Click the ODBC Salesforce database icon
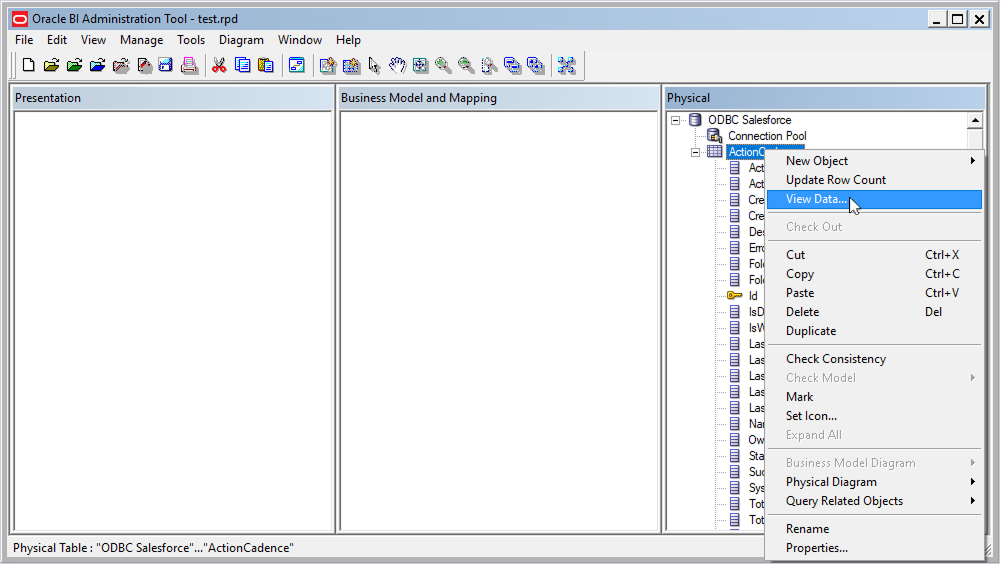Screen dimensions: 1000x564 (696, 120)
